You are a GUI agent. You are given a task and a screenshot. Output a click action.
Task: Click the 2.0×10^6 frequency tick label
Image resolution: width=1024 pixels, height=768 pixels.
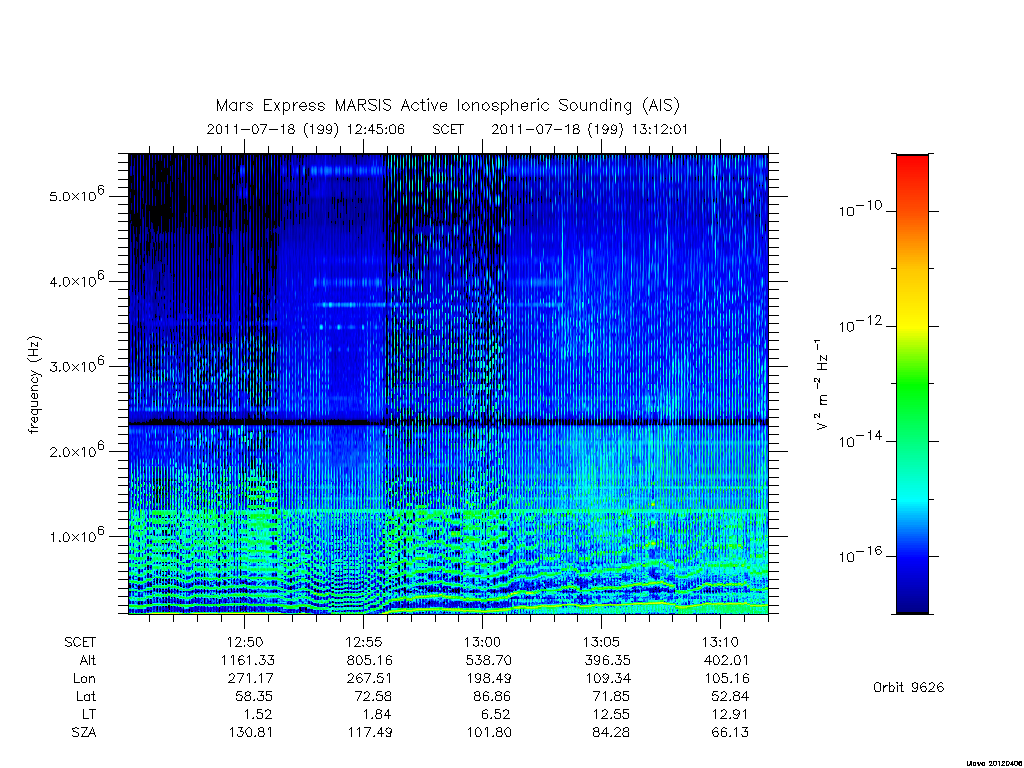point(77,450)
